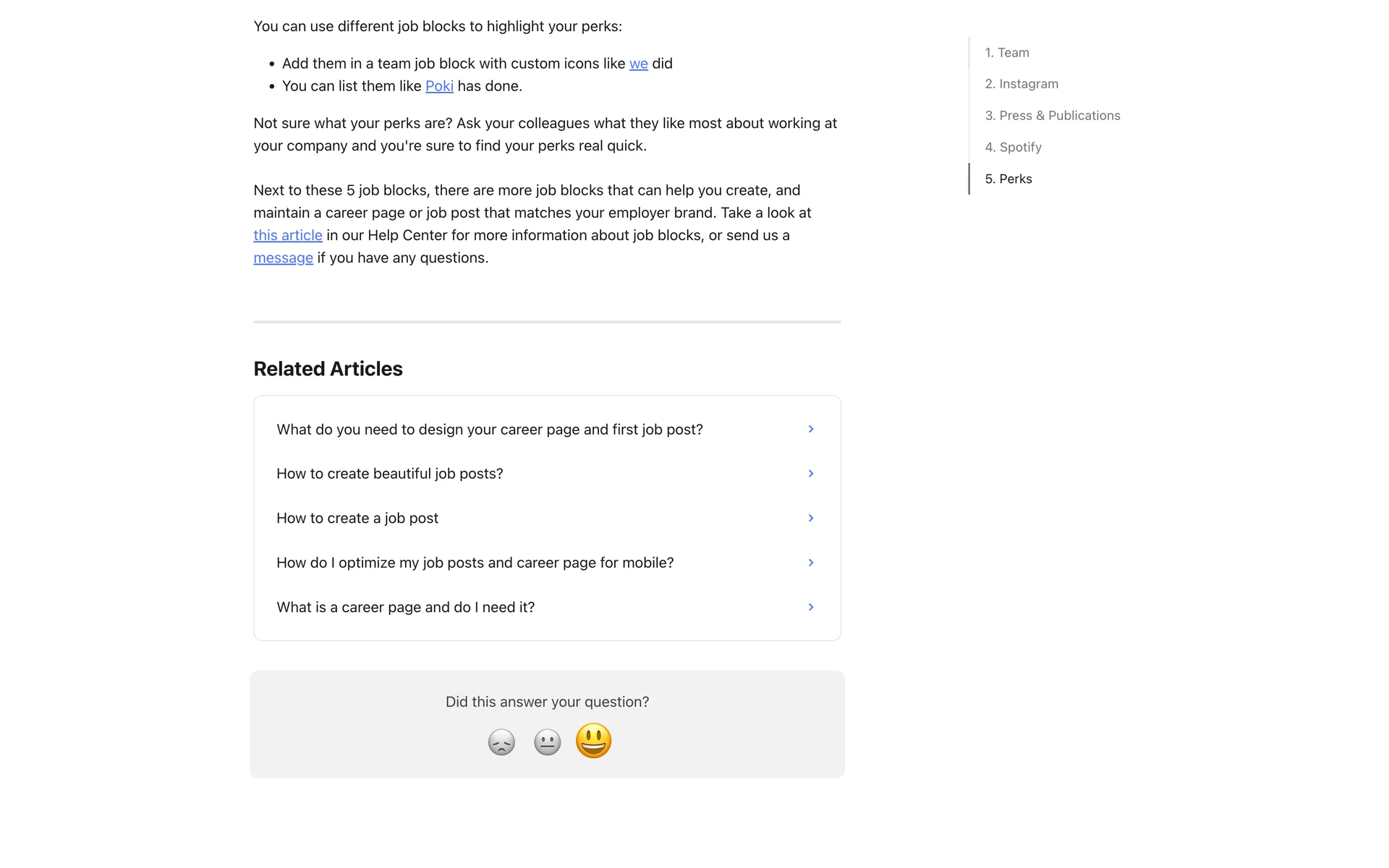Image resolution: width=1389 pixels, height=868 pixels.
Task: Click the 'message' contact link
Action: (283, 258)
